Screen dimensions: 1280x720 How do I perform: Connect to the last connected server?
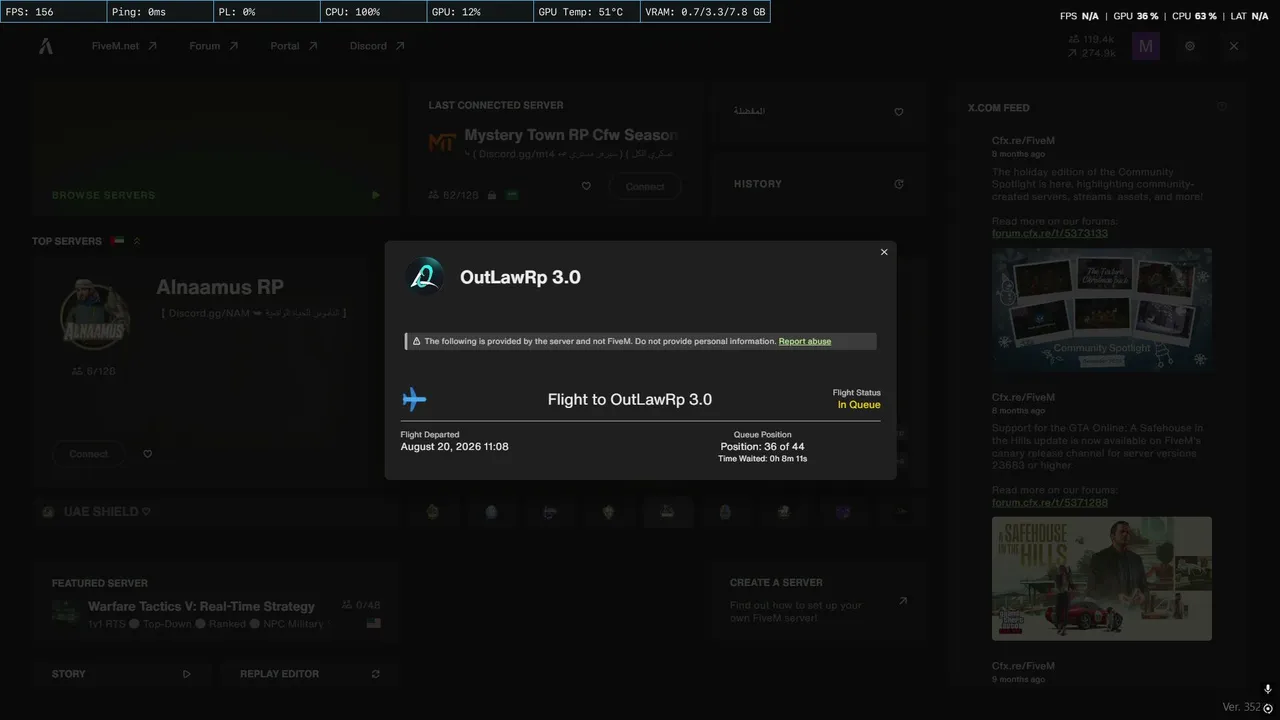click(x=645, y=186)
